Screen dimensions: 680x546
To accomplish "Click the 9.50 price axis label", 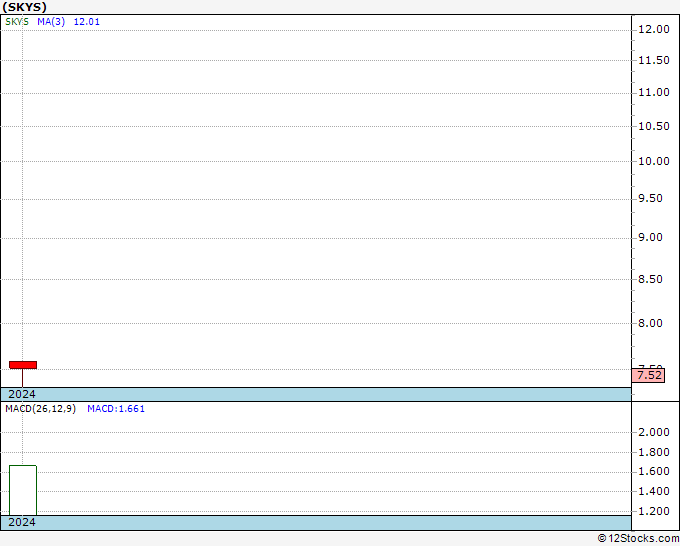I will click(x=650, y=199).
